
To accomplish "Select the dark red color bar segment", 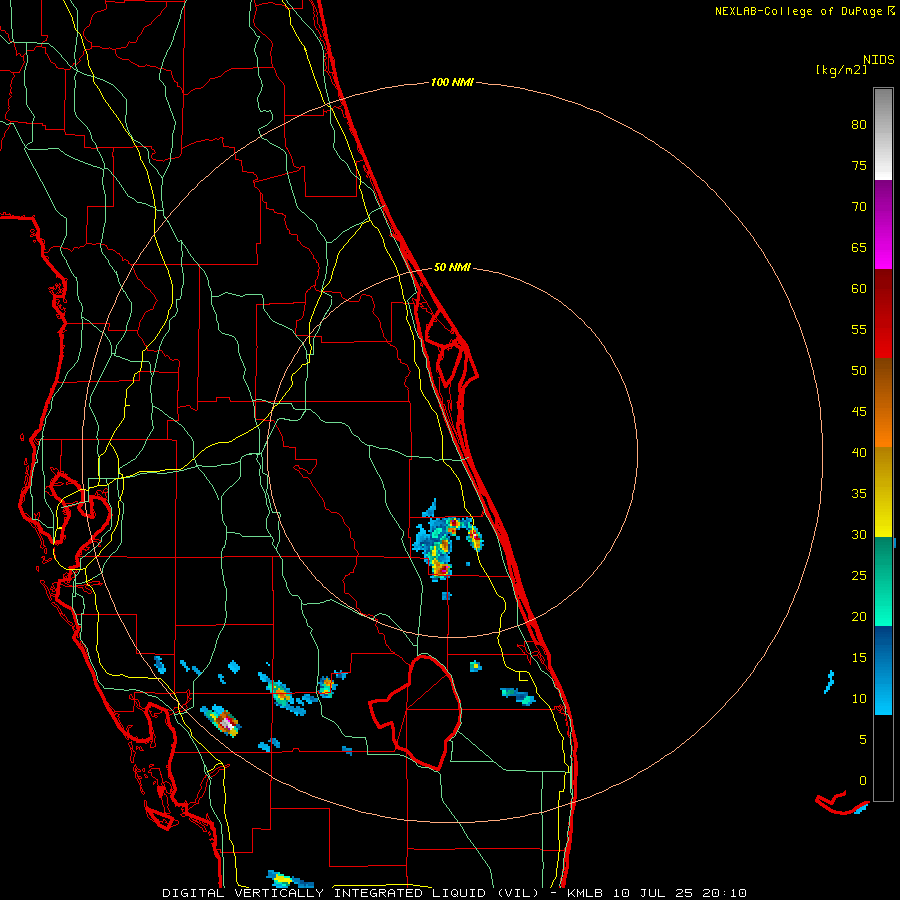I will click(x=883, y=314).
